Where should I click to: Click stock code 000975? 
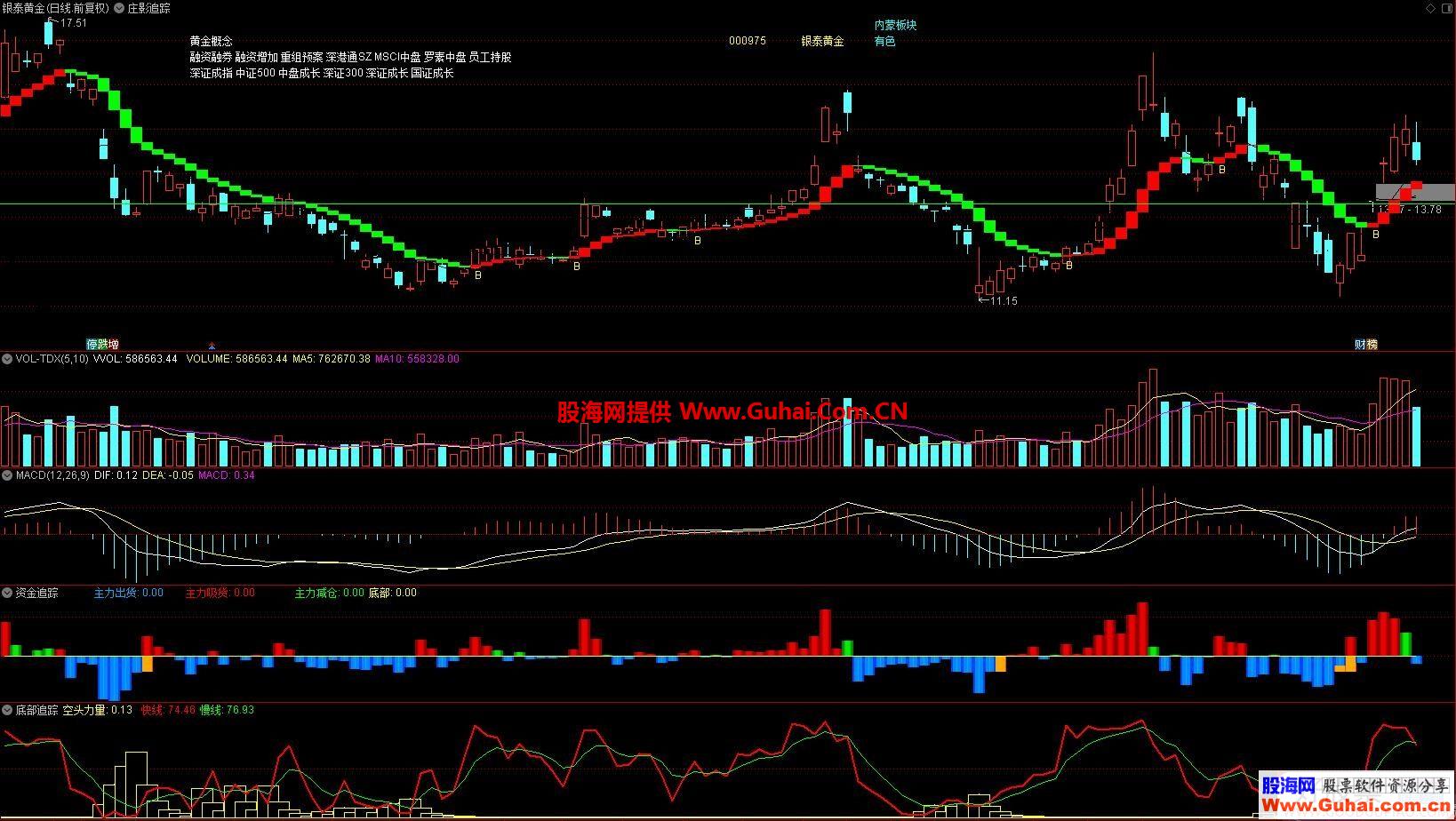click(x=747, y=41)
